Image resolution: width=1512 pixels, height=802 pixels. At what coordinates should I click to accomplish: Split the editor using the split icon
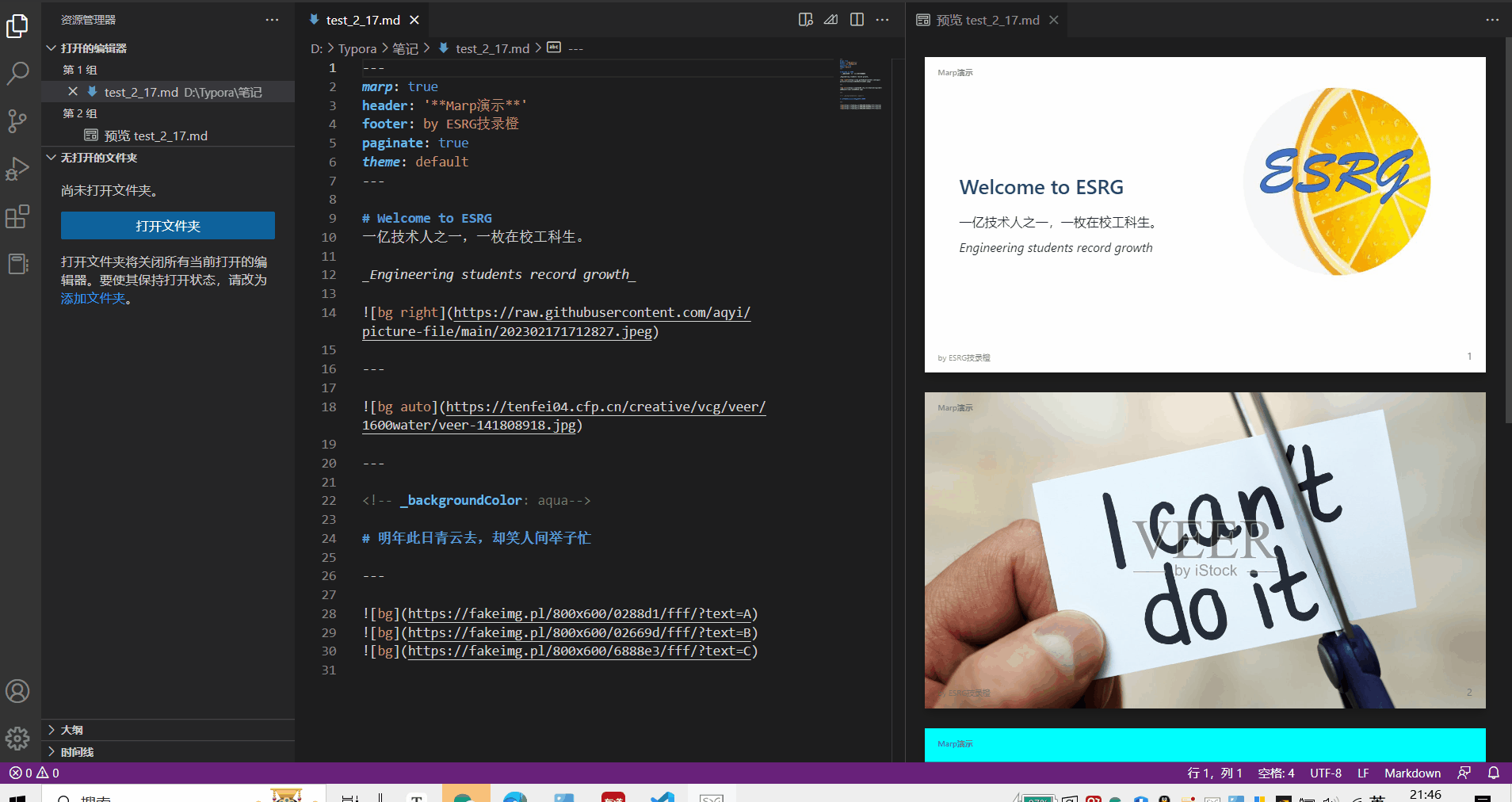tap(856, 19)
